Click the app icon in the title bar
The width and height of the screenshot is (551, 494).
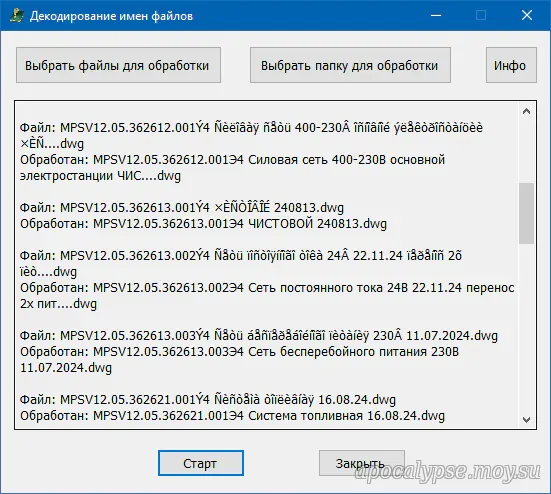tap(16, 16)
